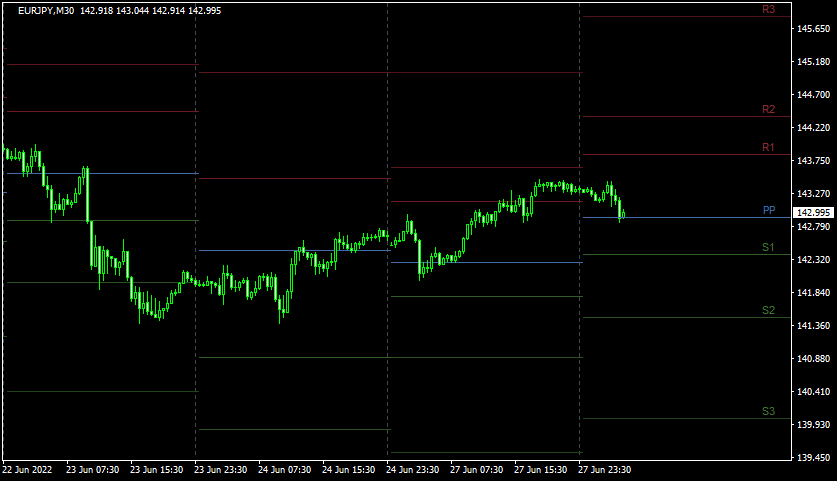The height and width of the screenshot is (481, 837).
Task: Click the 27 Jun 15:30 time label
Action: (541, 470)
